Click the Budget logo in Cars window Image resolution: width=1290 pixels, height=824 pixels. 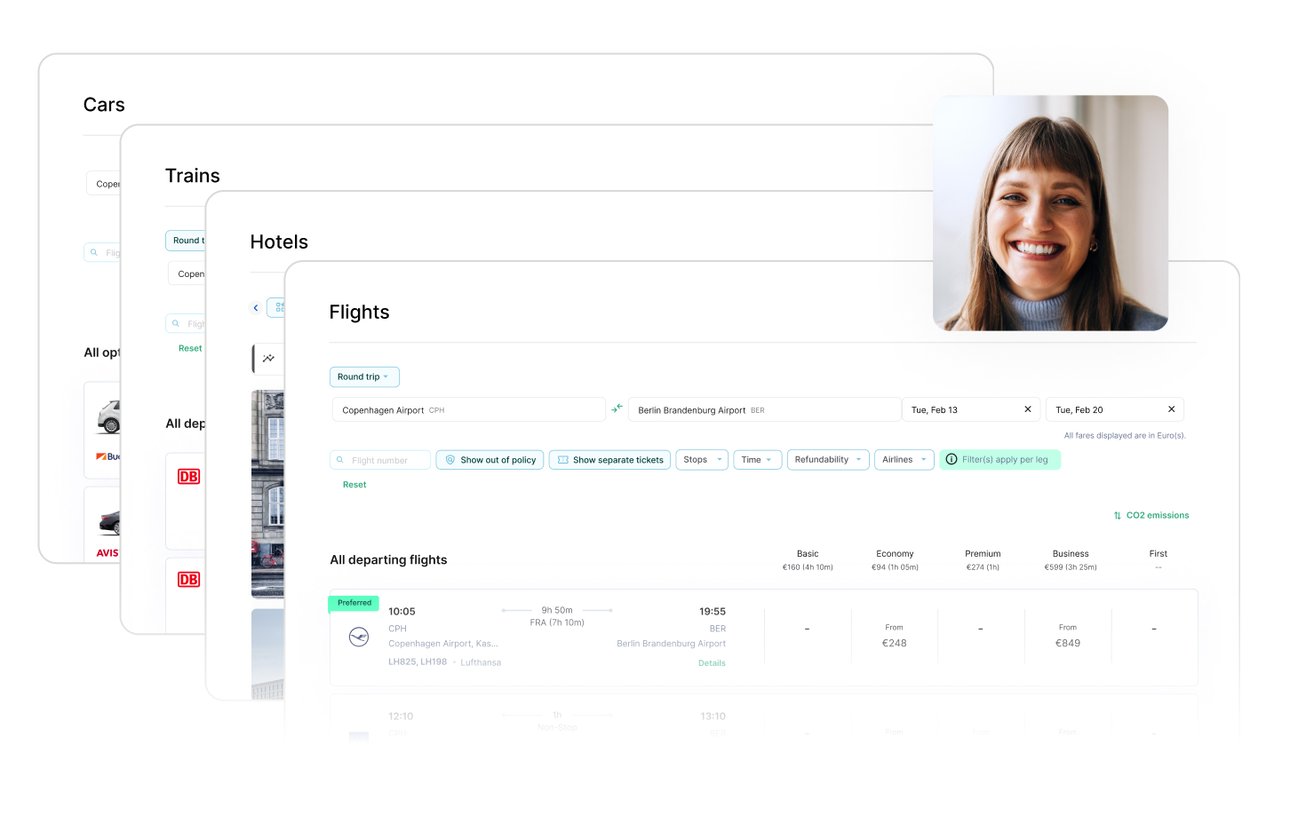pos(108,456)
